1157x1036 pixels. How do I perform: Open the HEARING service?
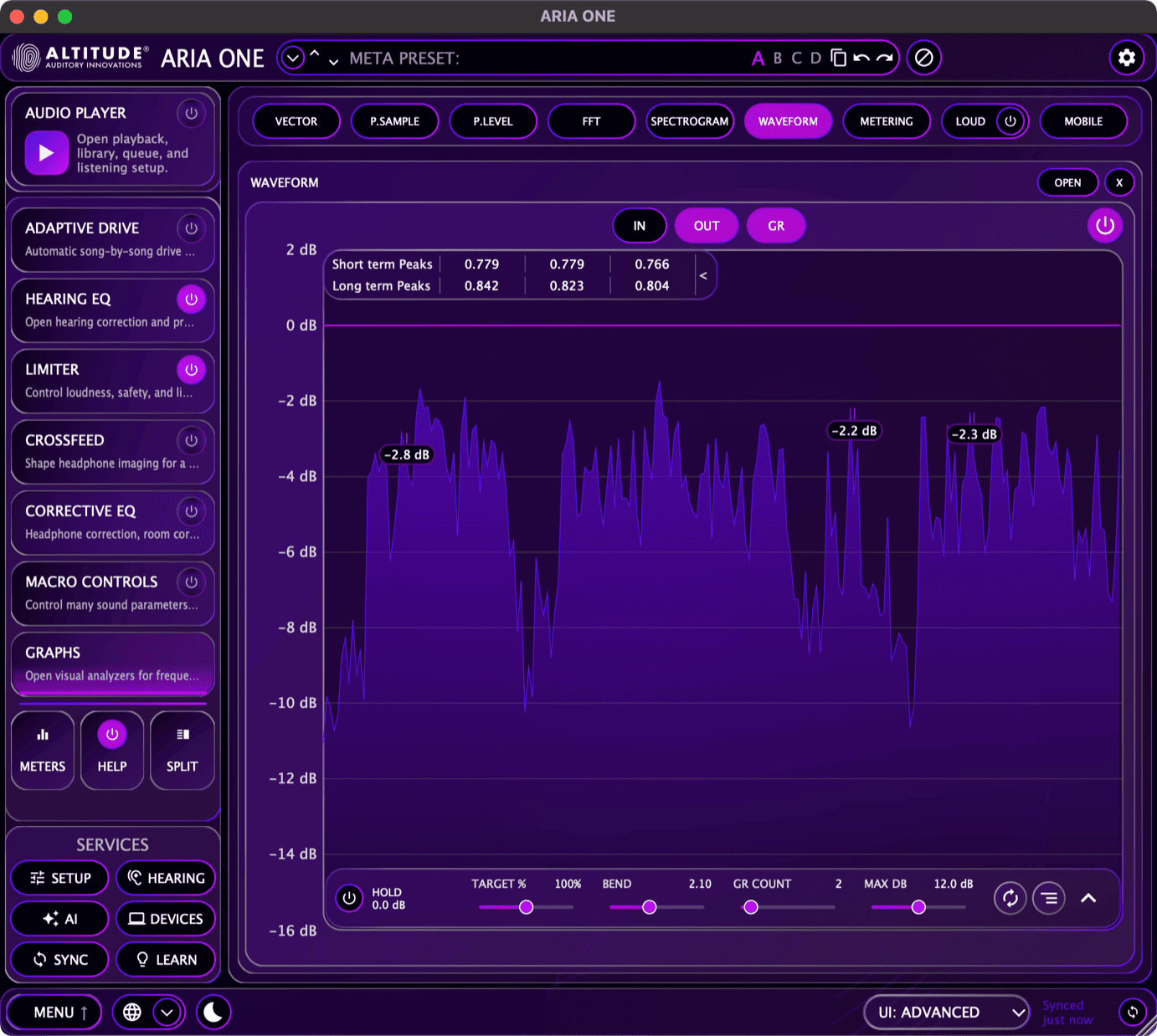[x=166, y=878]
